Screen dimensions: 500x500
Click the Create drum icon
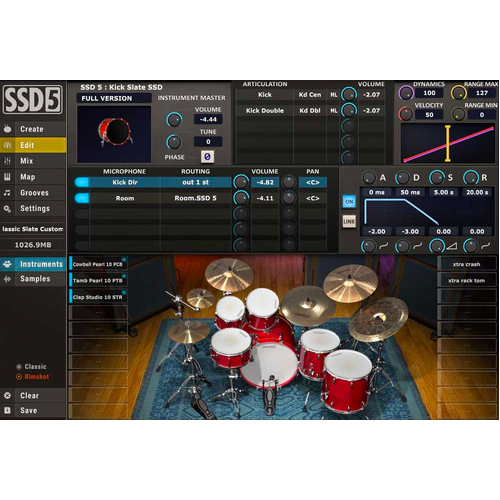pyautogui.click(x=7, y=129)
